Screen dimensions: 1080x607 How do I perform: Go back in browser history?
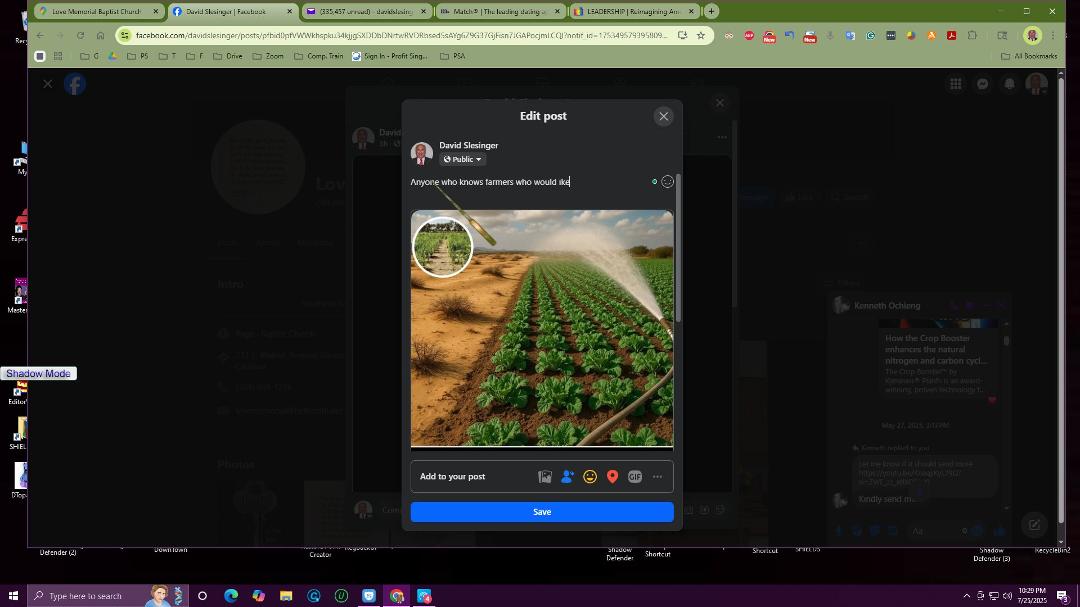click(x=41, y=35)
